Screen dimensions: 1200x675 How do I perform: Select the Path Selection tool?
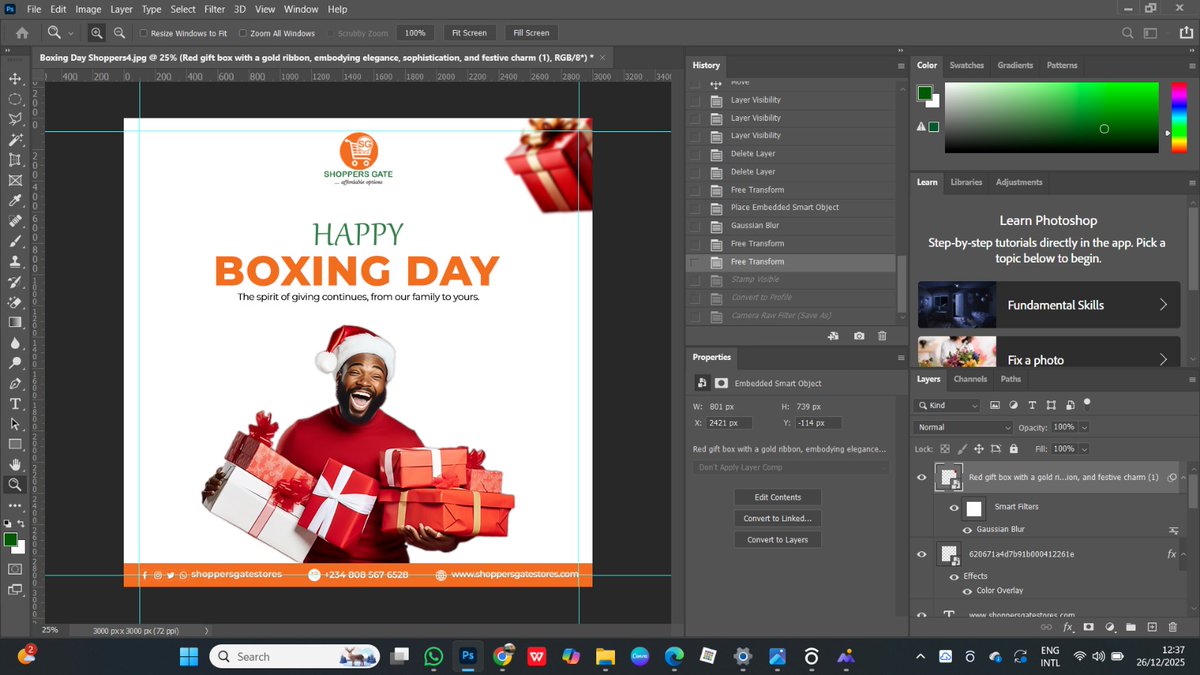pos(15,424)
